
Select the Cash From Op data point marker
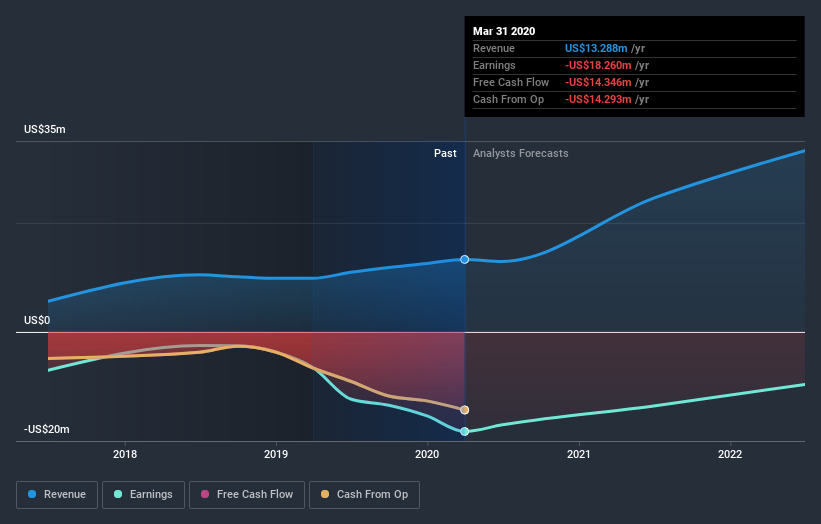464,410
